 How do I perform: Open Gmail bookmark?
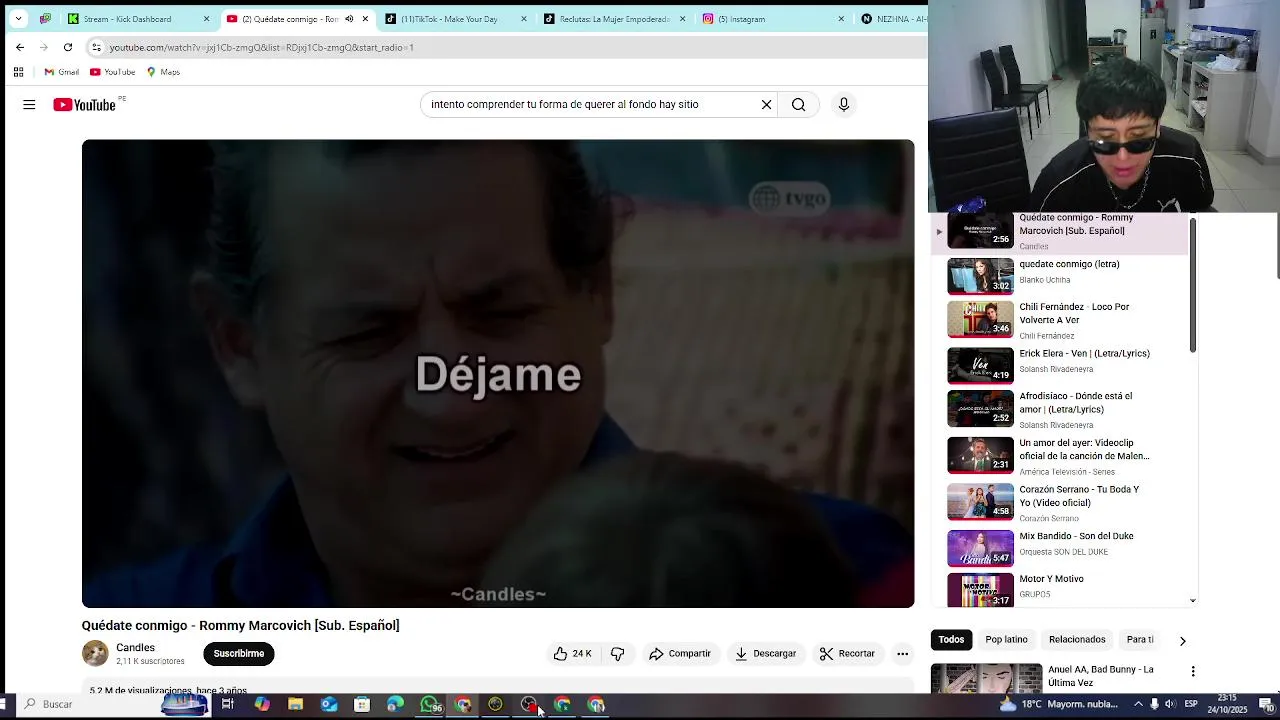point(62,72)
